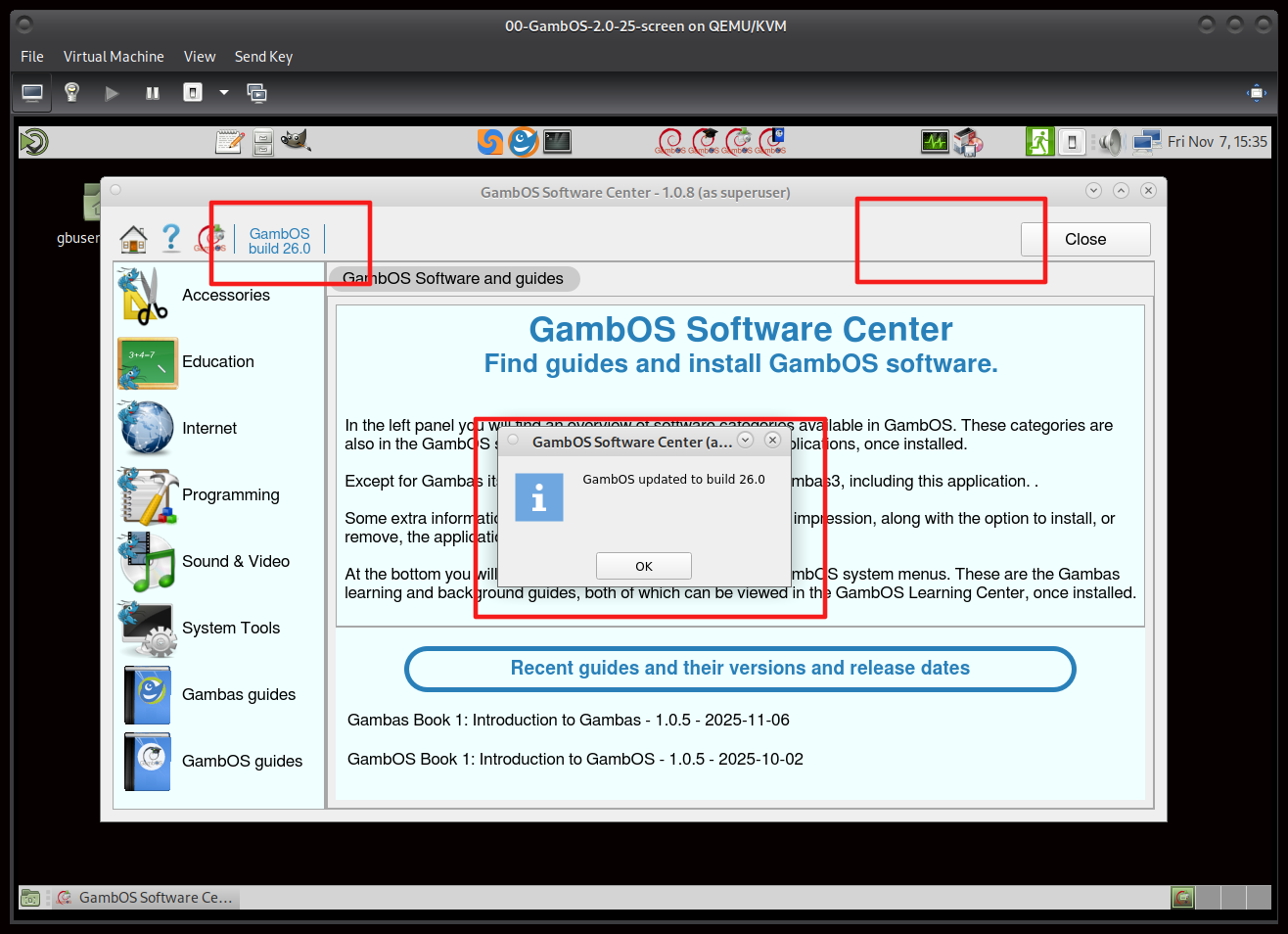This screenshot has height=934, width=1288.
Task: Open the Internet globe category
Action: tap(147, 429)
